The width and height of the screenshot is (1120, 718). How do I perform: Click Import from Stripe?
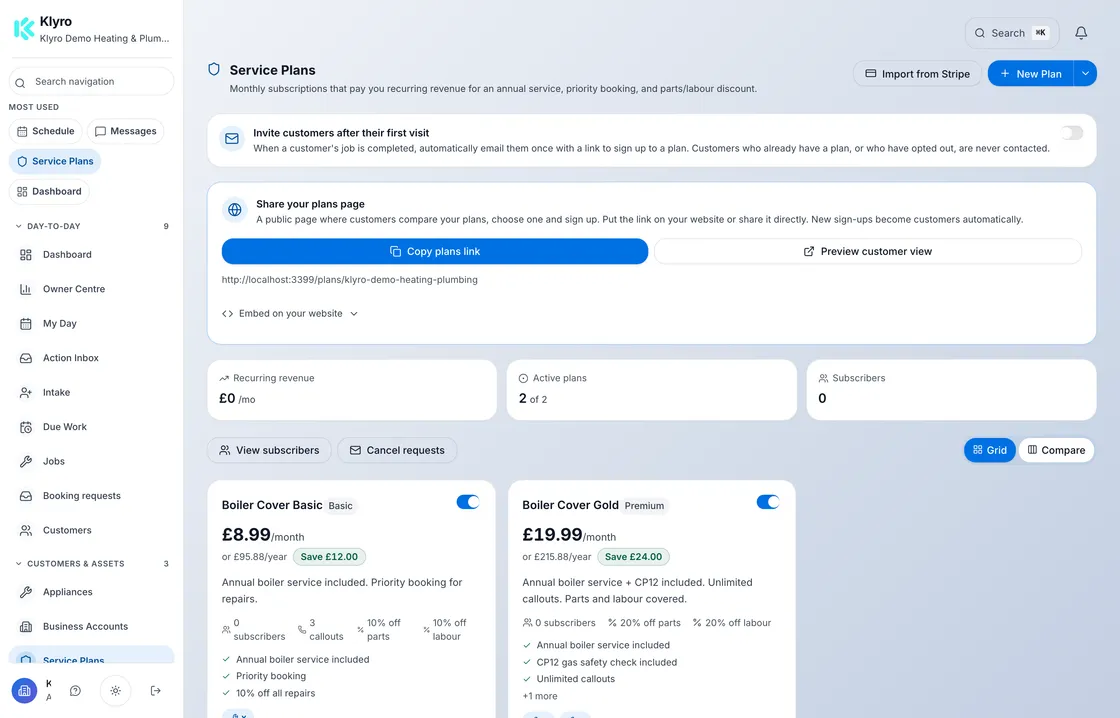click(x=917, y=74)
